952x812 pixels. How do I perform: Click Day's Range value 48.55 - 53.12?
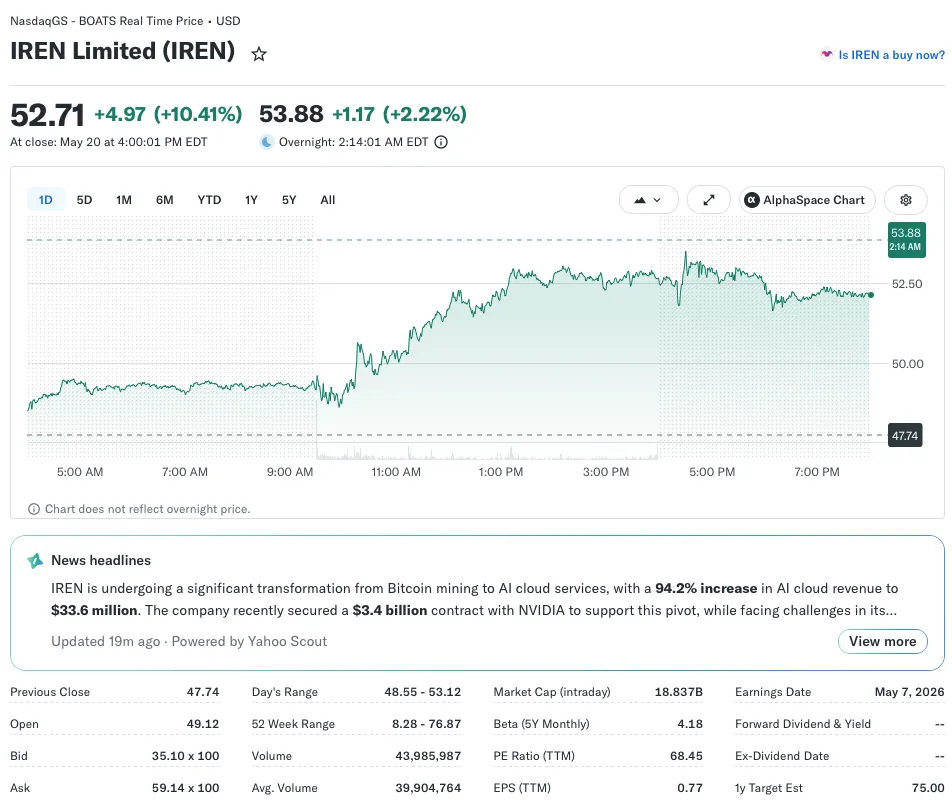[x=423, y=692]
